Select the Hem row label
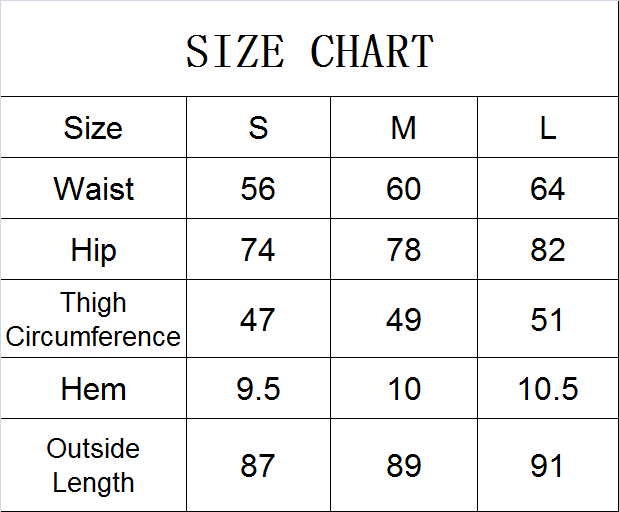The width and height of the screenshot is (619, 512). [93, 388]
